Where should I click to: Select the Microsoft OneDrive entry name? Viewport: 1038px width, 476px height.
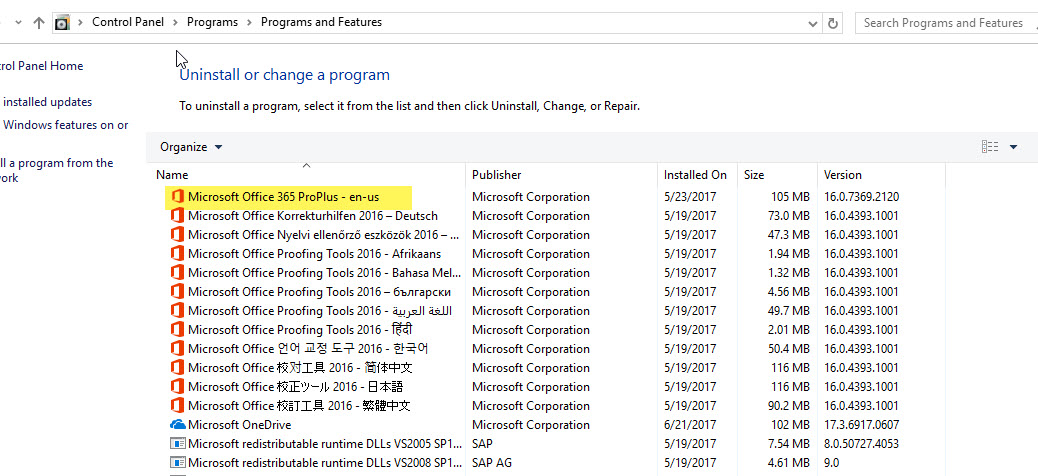[x=240, y=425]
